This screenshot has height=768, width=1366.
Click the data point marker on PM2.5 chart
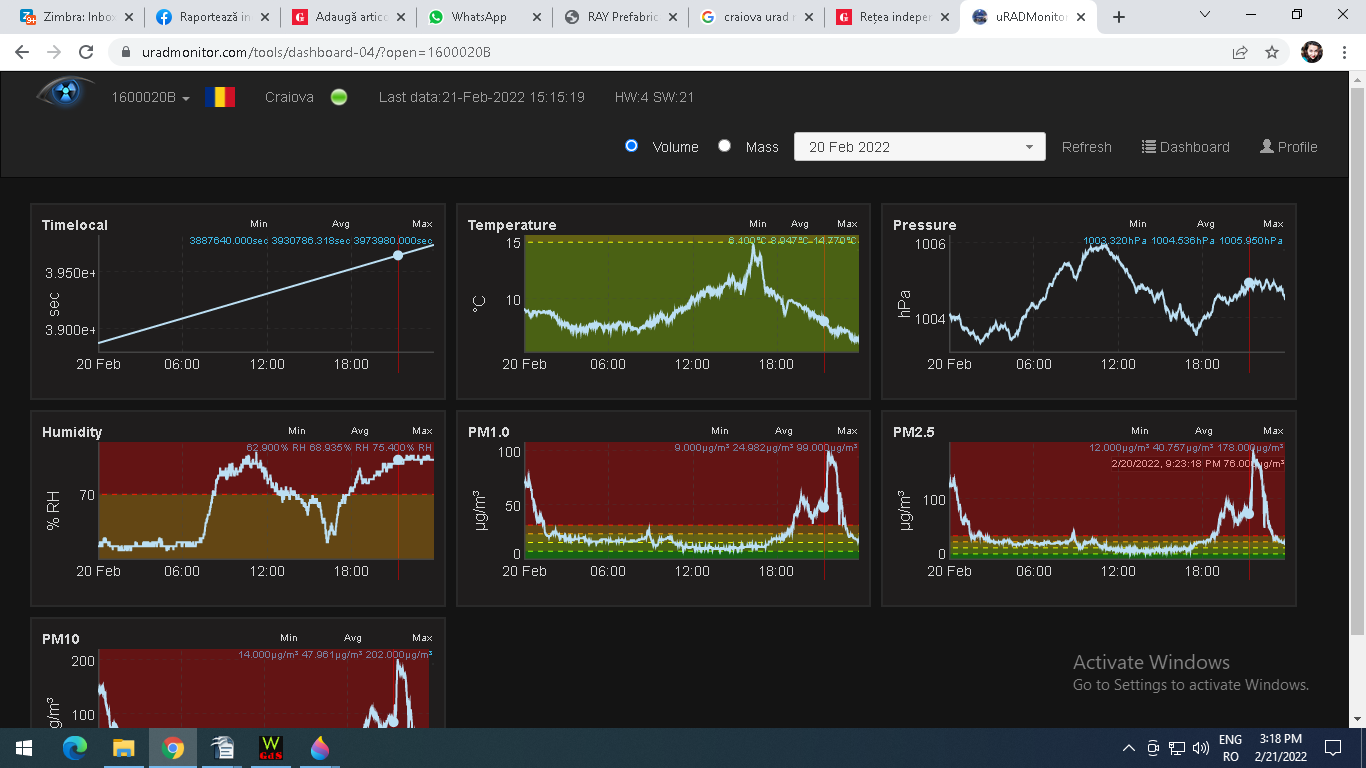tap(1248, 513)
